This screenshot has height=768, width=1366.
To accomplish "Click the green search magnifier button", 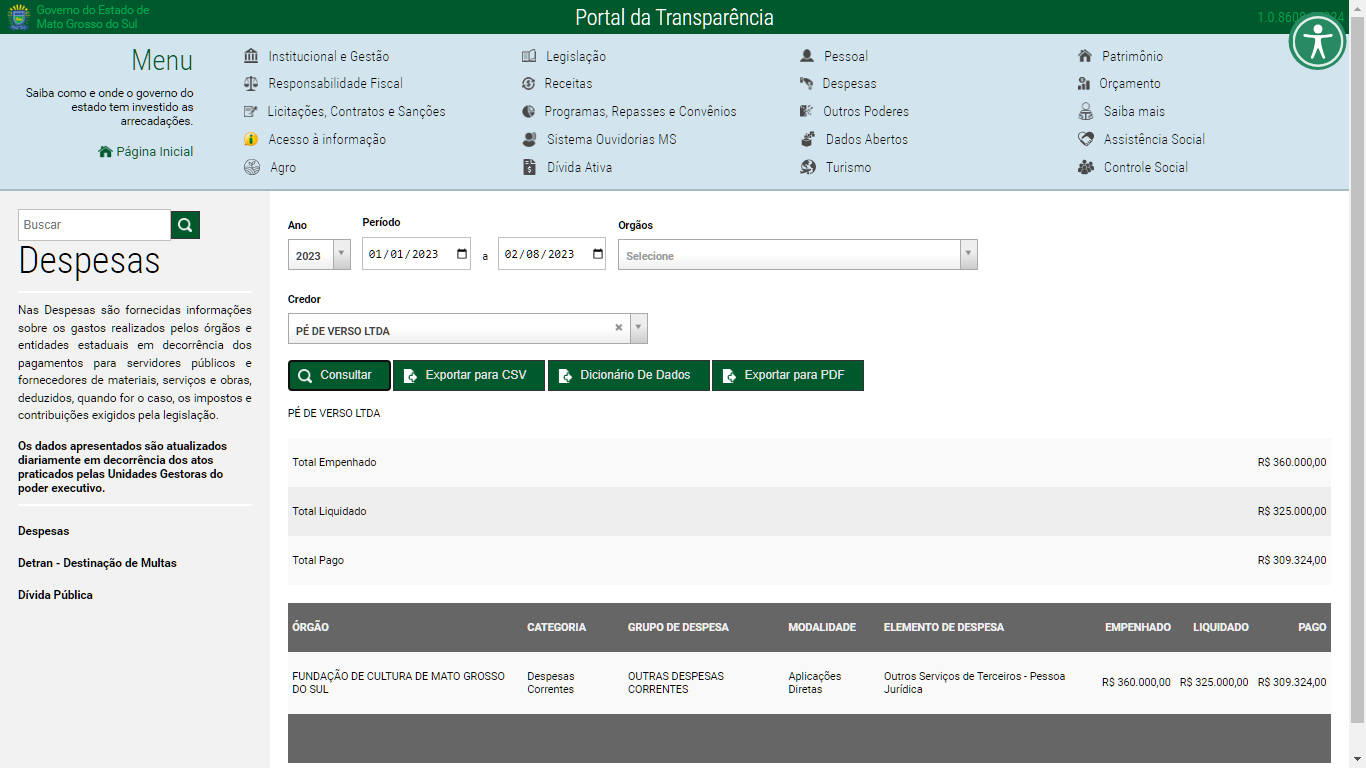I will [x=185, y=225].
